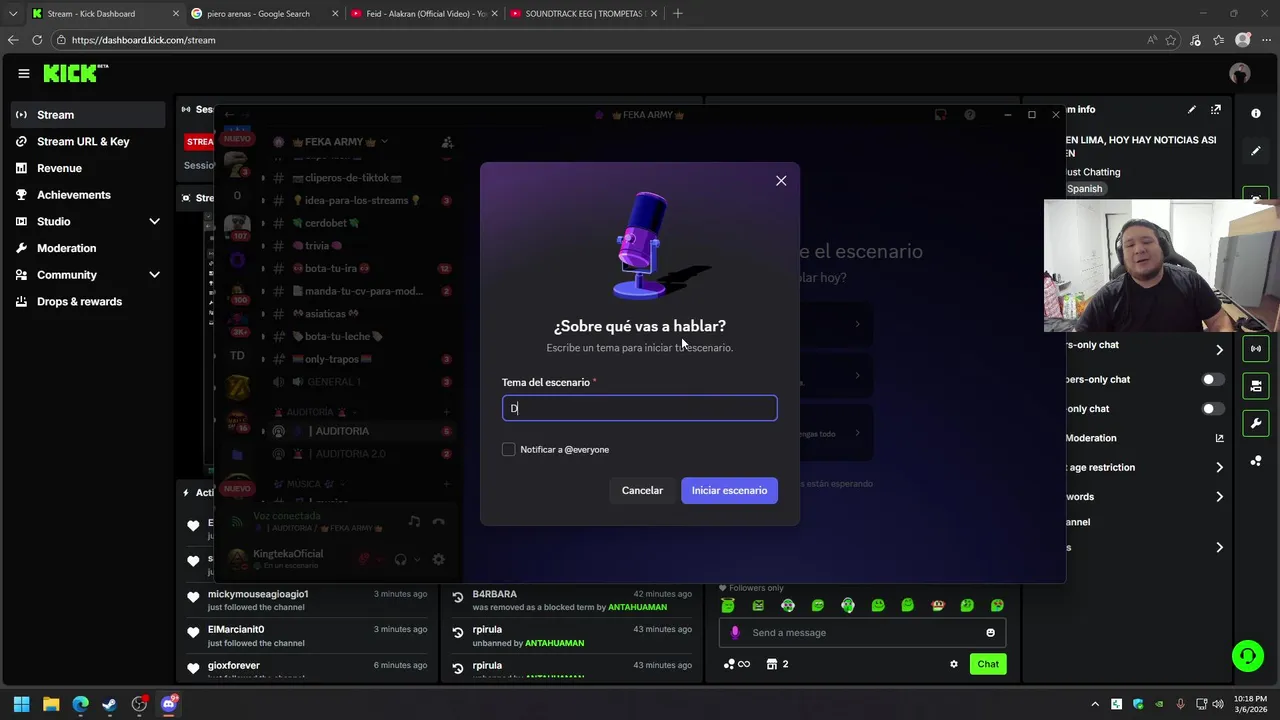Viewport: 1280px width, 720px height.
Task: Select the red mushroom-like emote
Action: coord(937,605)
